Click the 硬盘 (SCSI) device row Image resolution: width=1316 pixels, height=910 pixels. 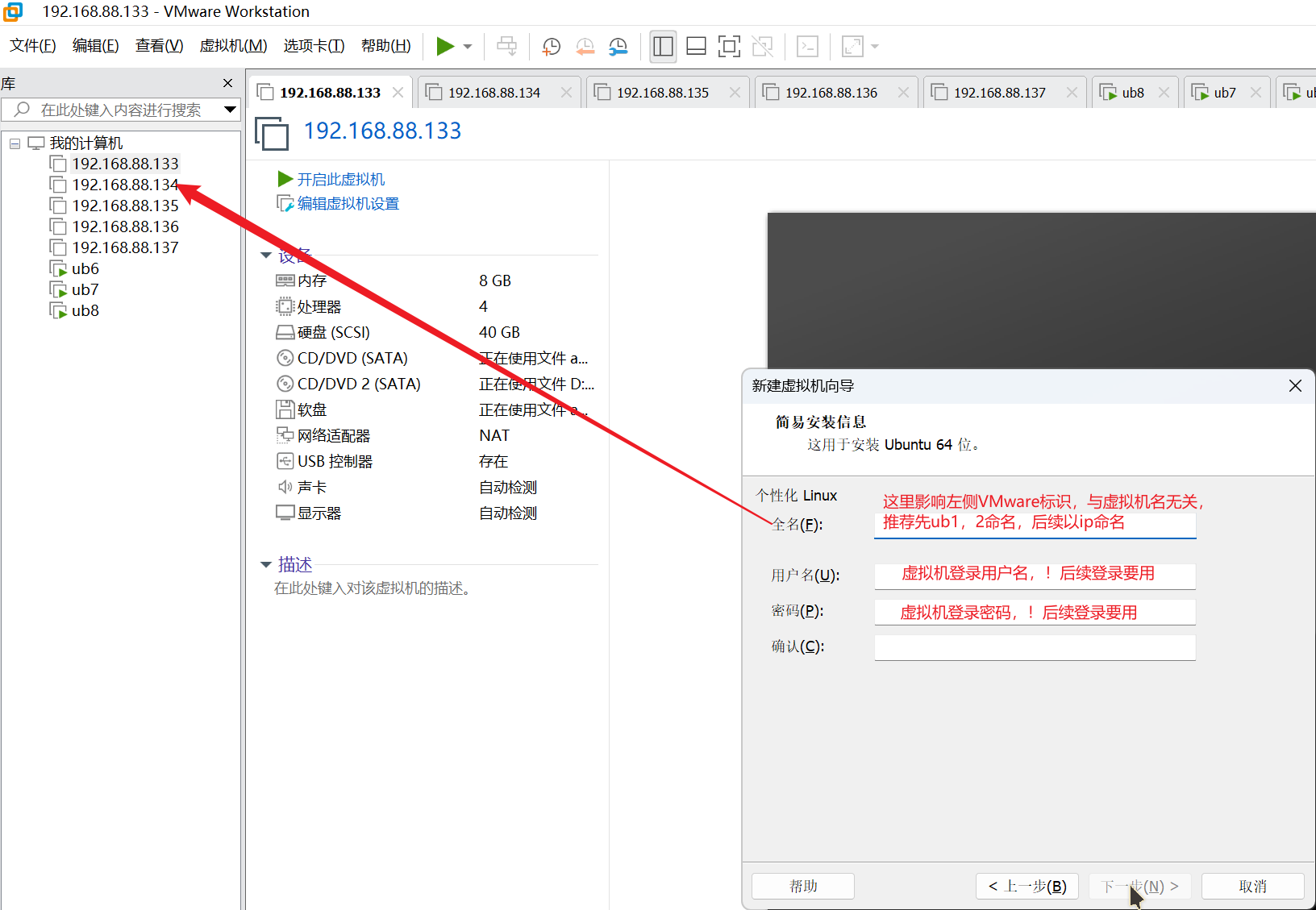pyautogui.click(x=435, y=332)
